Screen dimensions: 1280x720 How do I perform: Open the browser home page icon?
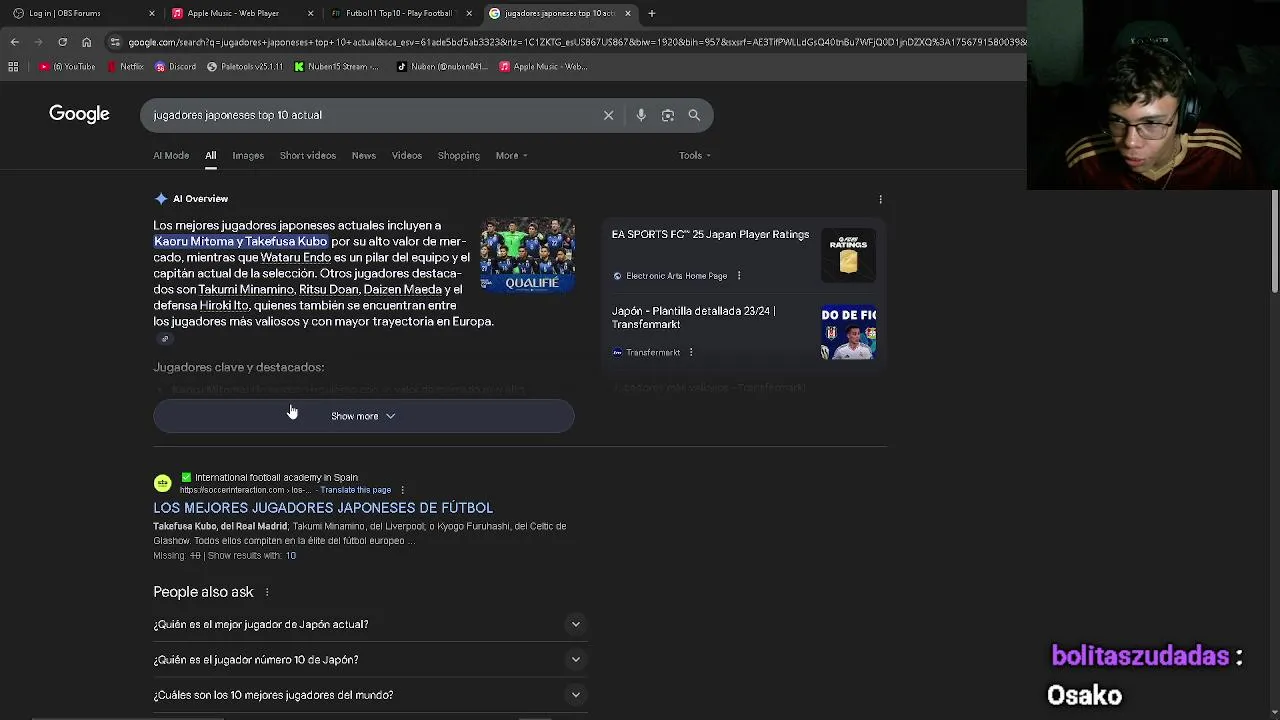point(86,42)
